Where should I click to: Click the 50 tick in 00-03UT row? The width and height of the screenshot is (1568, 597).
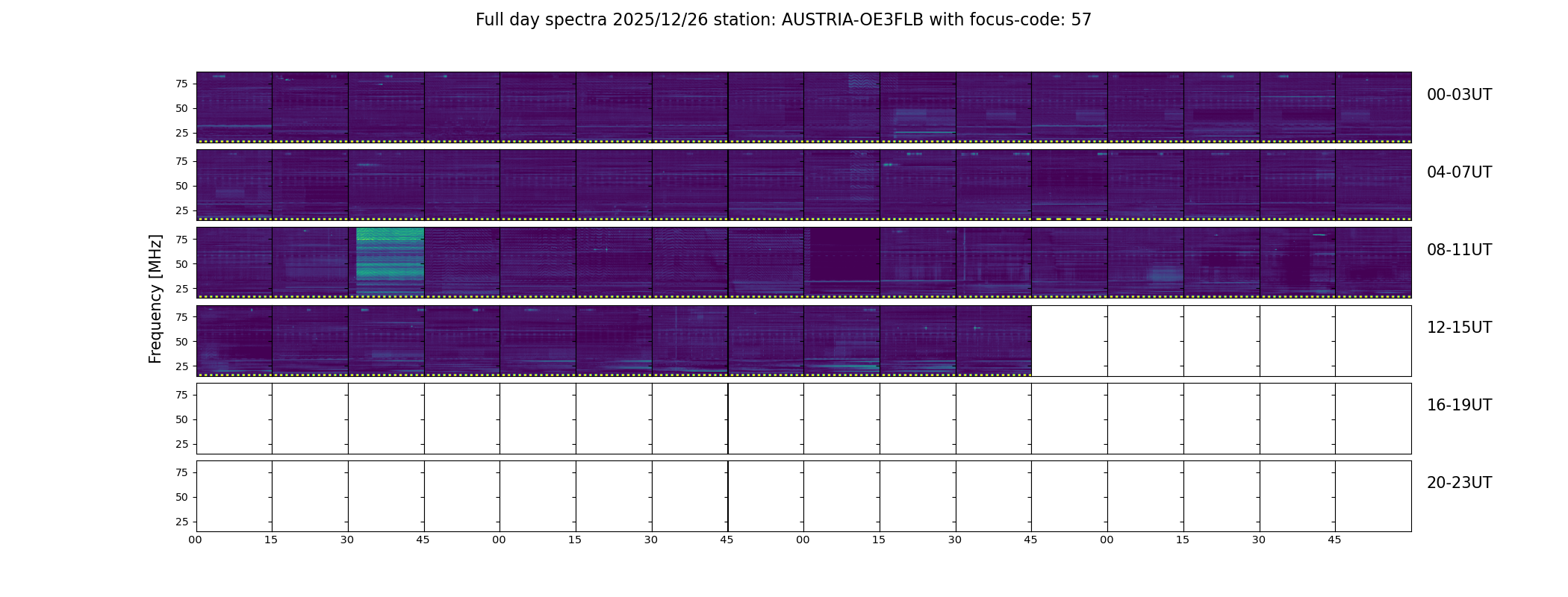point(181,108)
